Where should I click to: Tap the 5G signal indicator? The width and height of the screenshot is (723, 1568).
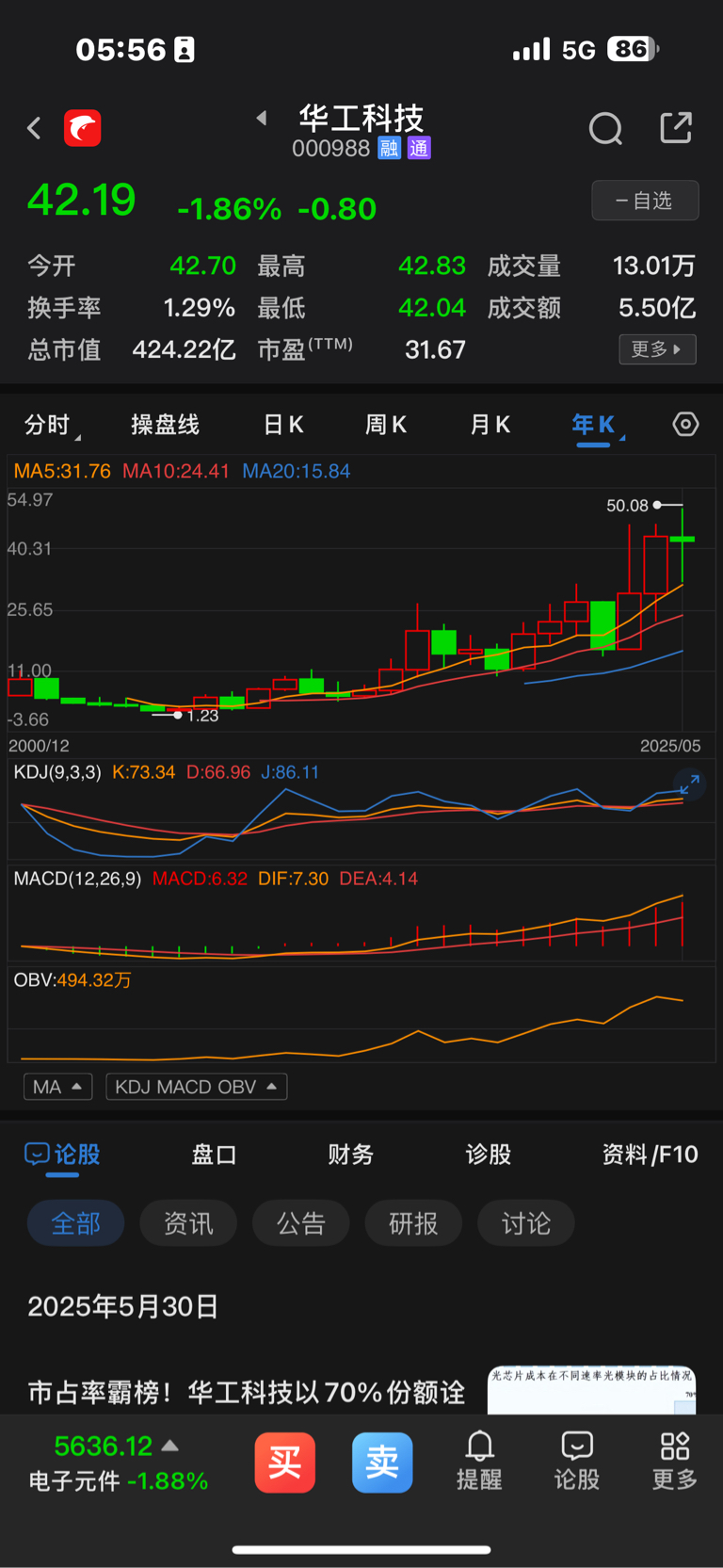click(x=579, y=50)
